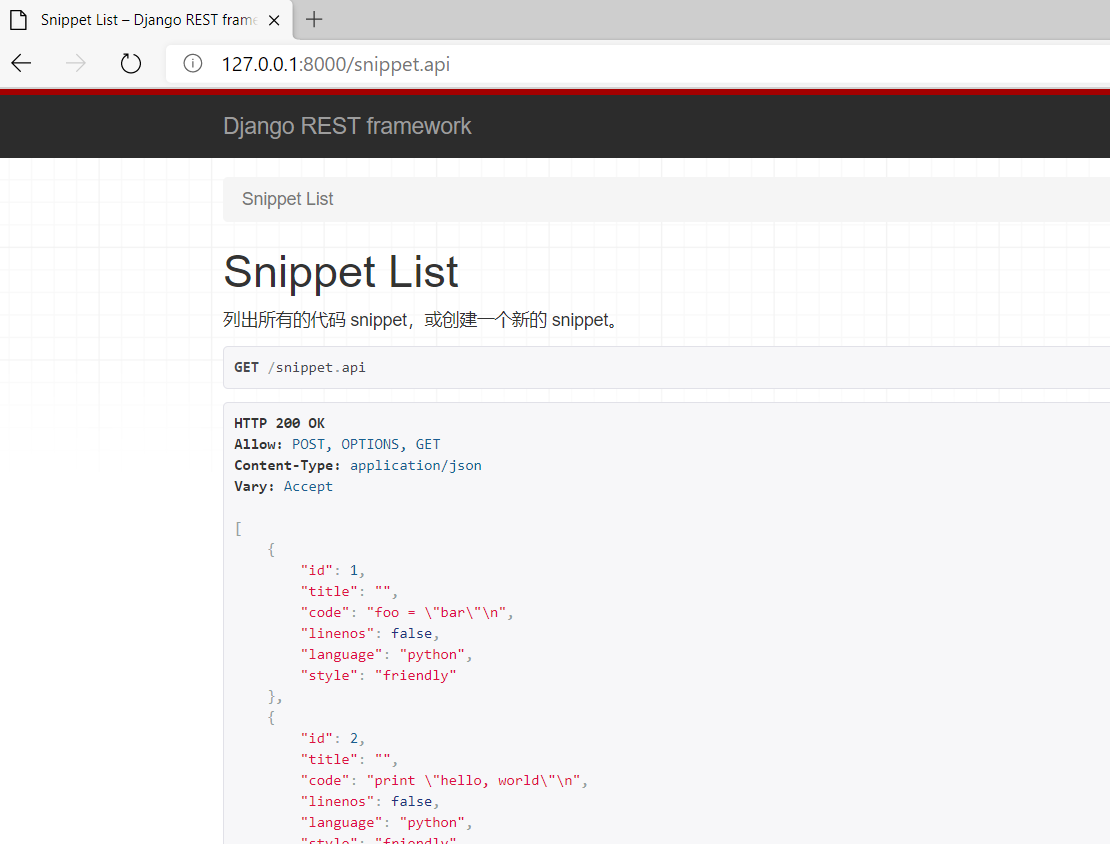Open the Django REST framework brand link
The image size is (1110, 844).
pyautogui.click(x=347, y=126)
